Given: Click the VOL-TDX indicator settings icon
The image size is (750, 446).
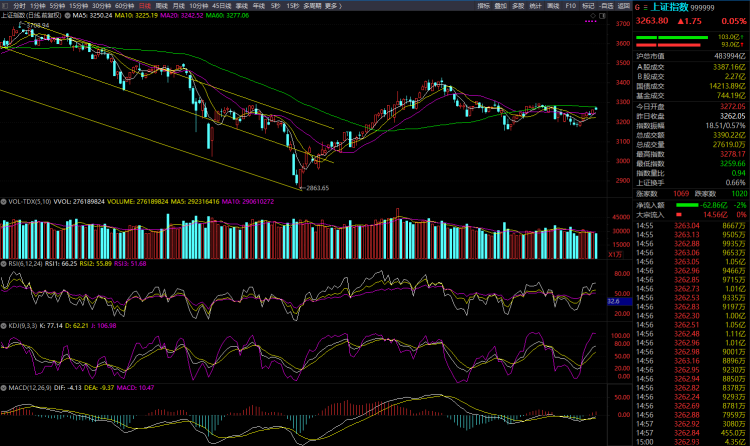Looking at the screenshot, I should click(x=4, y=200).
